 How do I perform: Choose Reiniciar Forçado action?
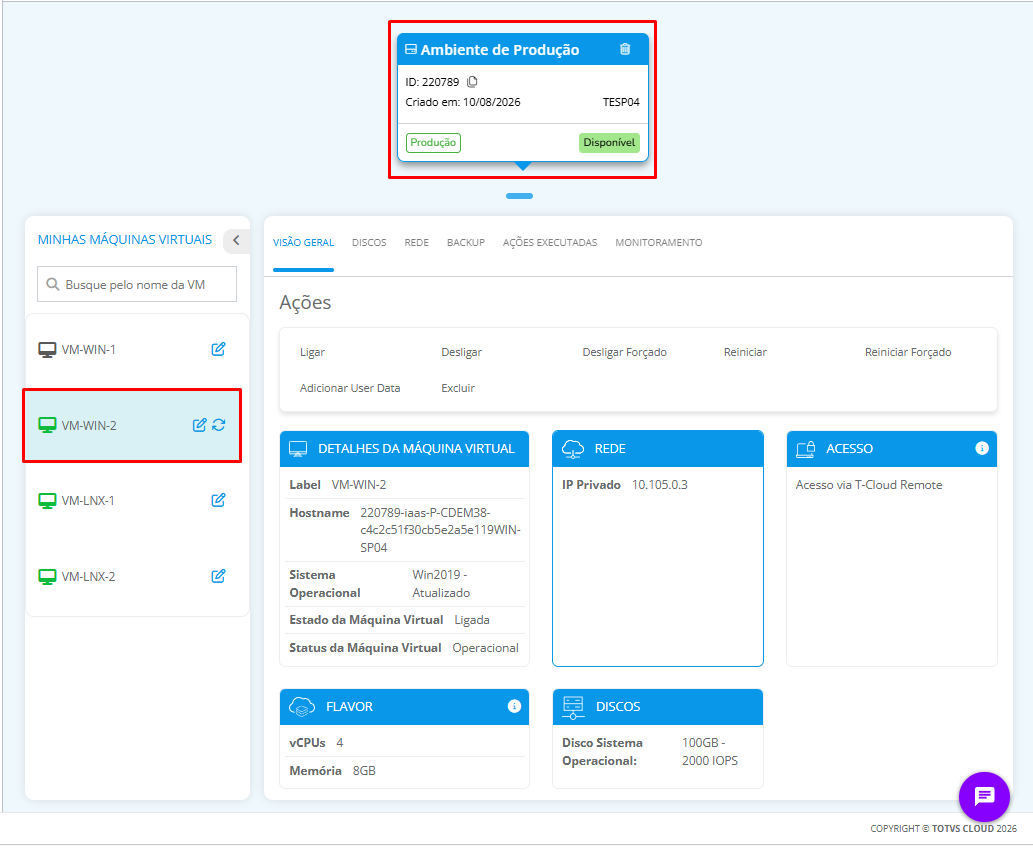908,352
